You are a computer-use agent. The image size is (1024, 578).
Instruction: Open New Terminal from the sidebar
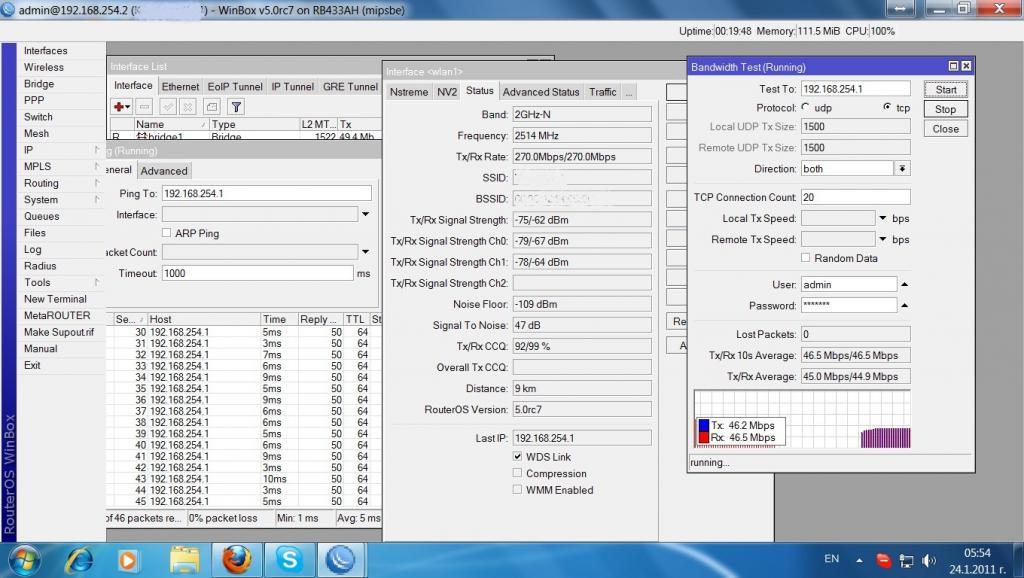point(55,299)
